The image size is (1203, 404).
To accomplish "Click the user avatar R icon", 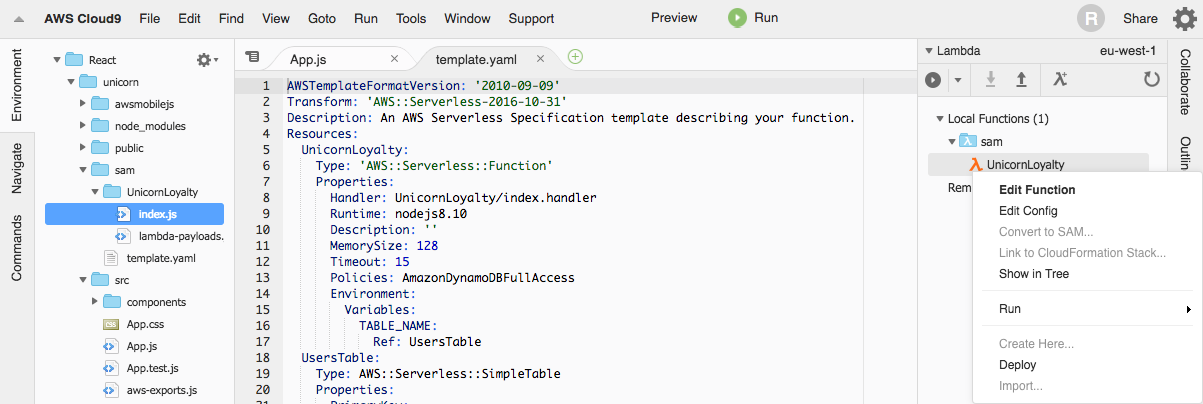I will click(1091, 18).
